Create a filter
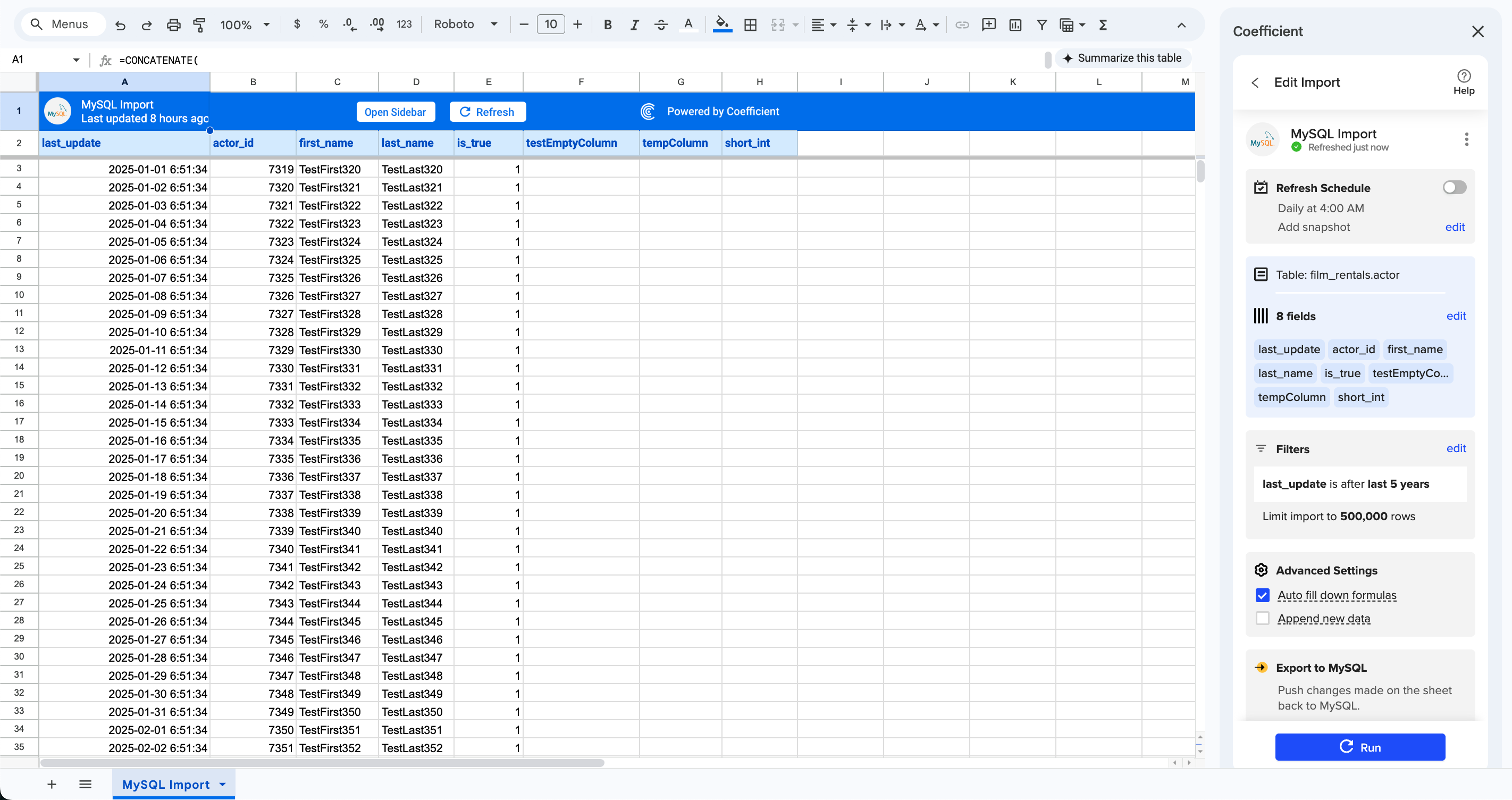The image size is (1512, 800). pos(1042,24)
